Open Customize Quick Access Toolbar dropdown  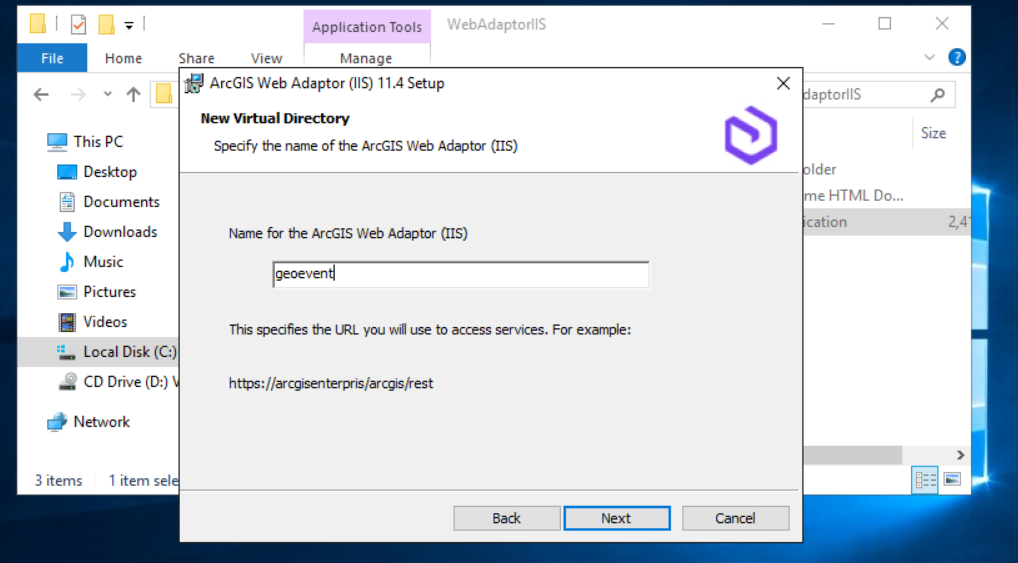(129, 25)
